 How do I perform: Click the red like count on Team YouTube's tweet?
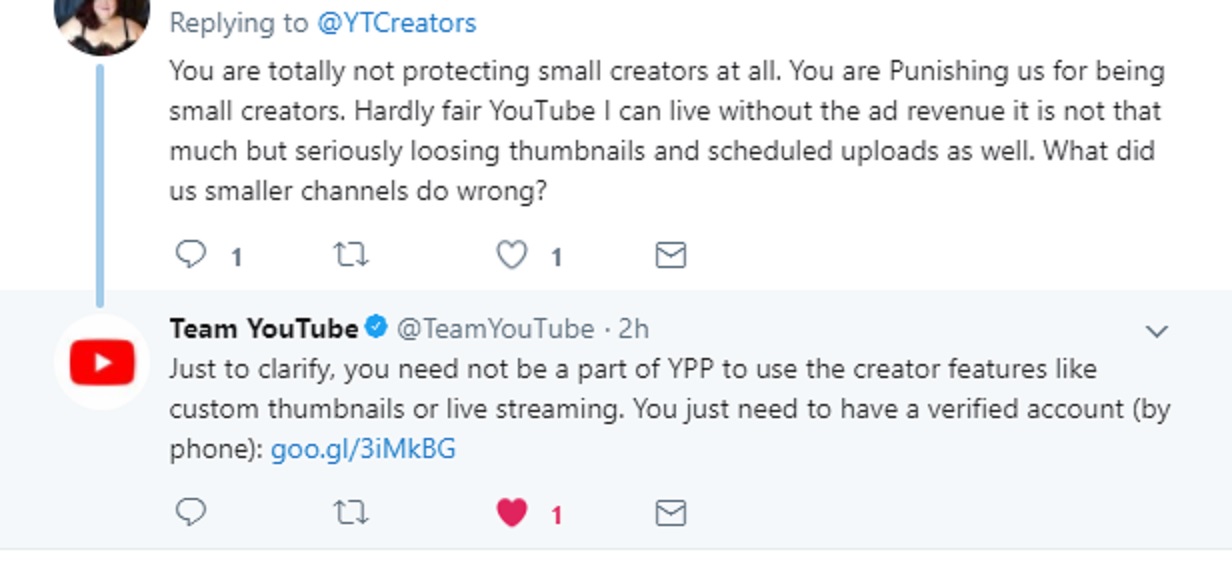click(557, 515)
